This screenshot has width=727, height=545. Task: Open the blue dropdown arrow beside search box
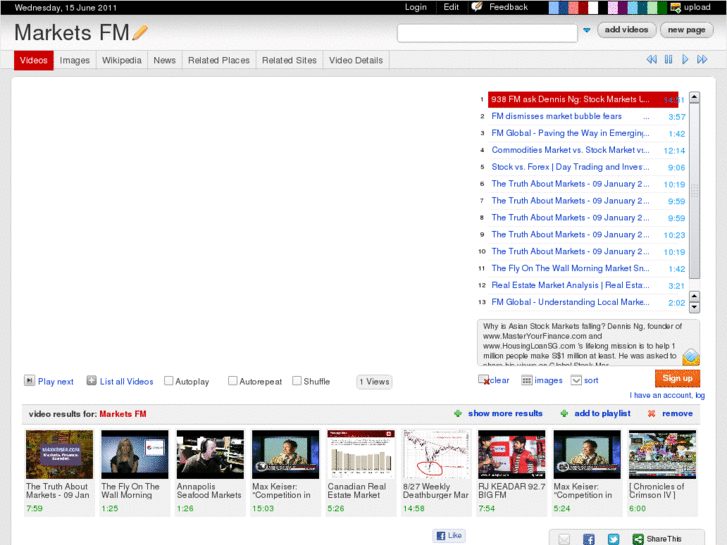pos(587,30)
